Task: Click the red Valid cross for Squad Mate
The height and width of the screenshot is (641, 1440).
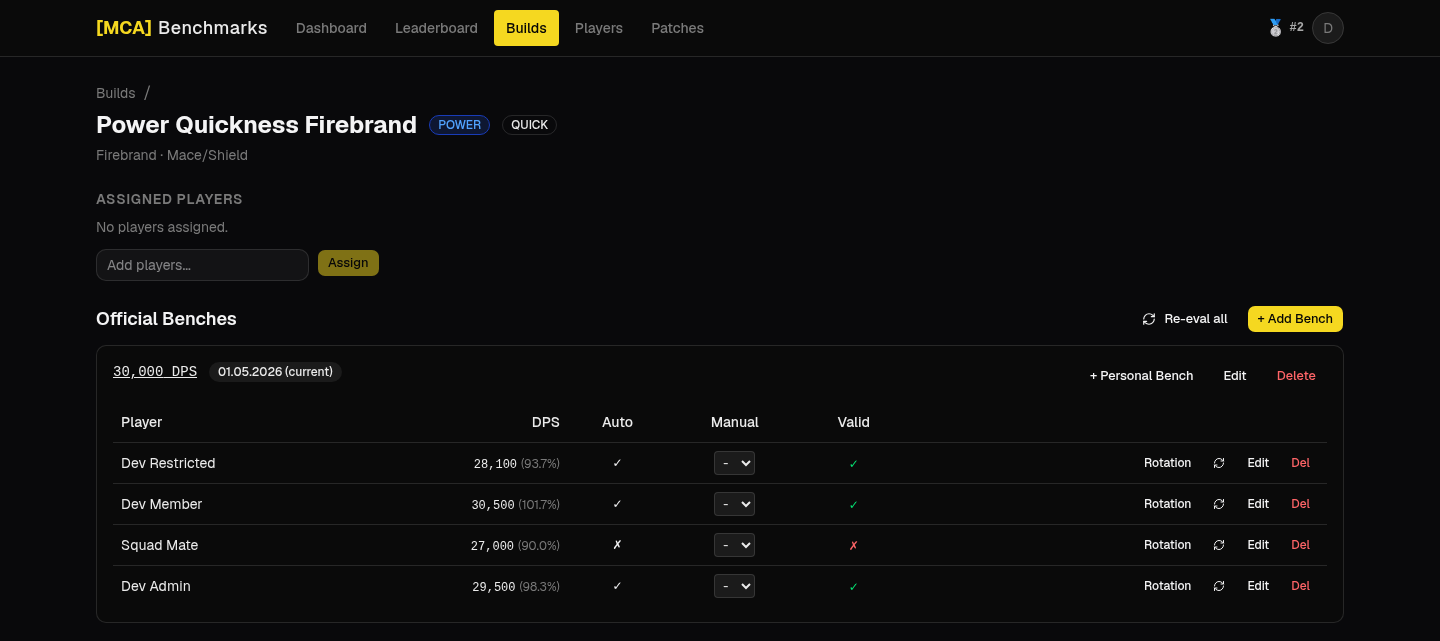Action: coord(853,546)
